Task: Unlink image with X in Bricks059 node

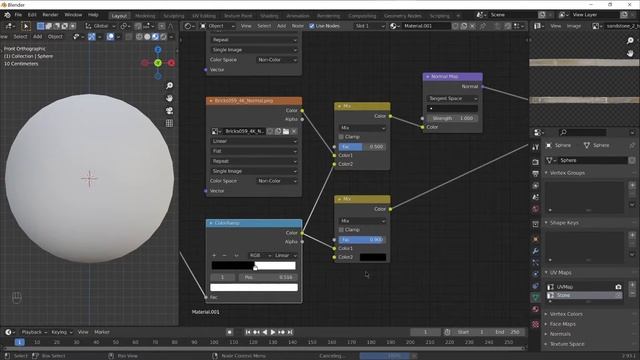Action: pos(294,131)
